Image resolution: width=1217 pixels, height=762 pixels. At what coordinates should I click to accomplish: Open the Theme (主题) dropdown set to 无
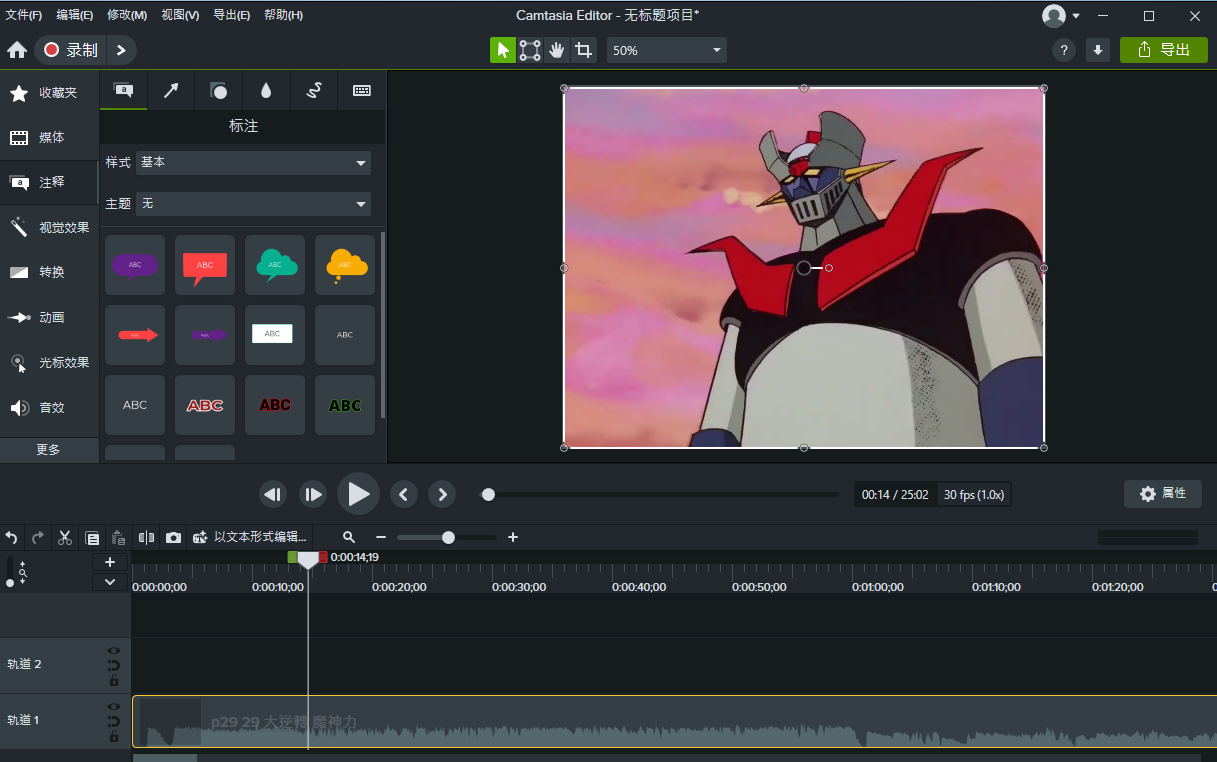coord(253,203)
